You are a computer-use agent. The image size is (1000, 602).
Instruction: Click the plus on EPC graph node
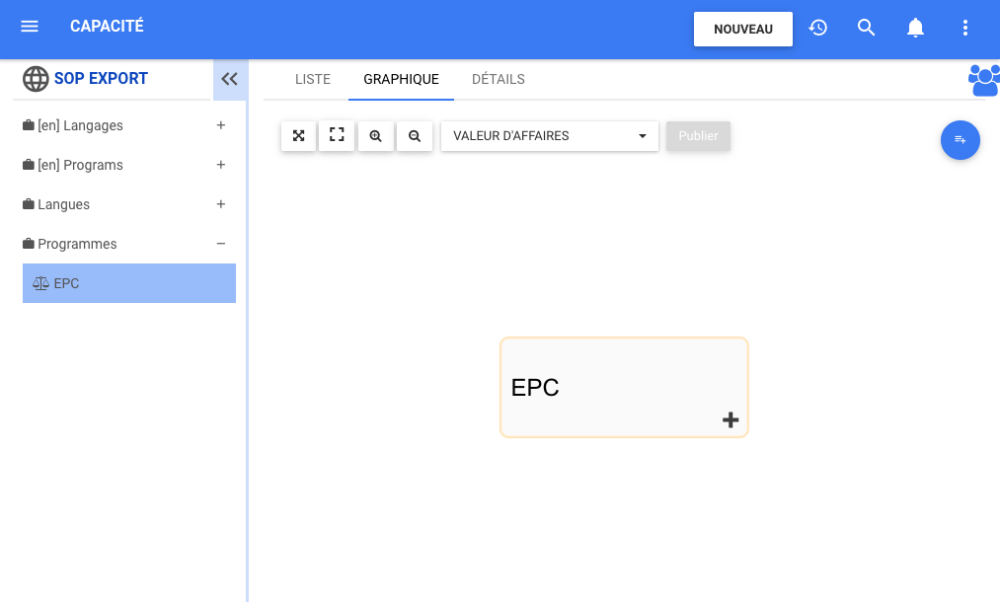pos(731,421)
